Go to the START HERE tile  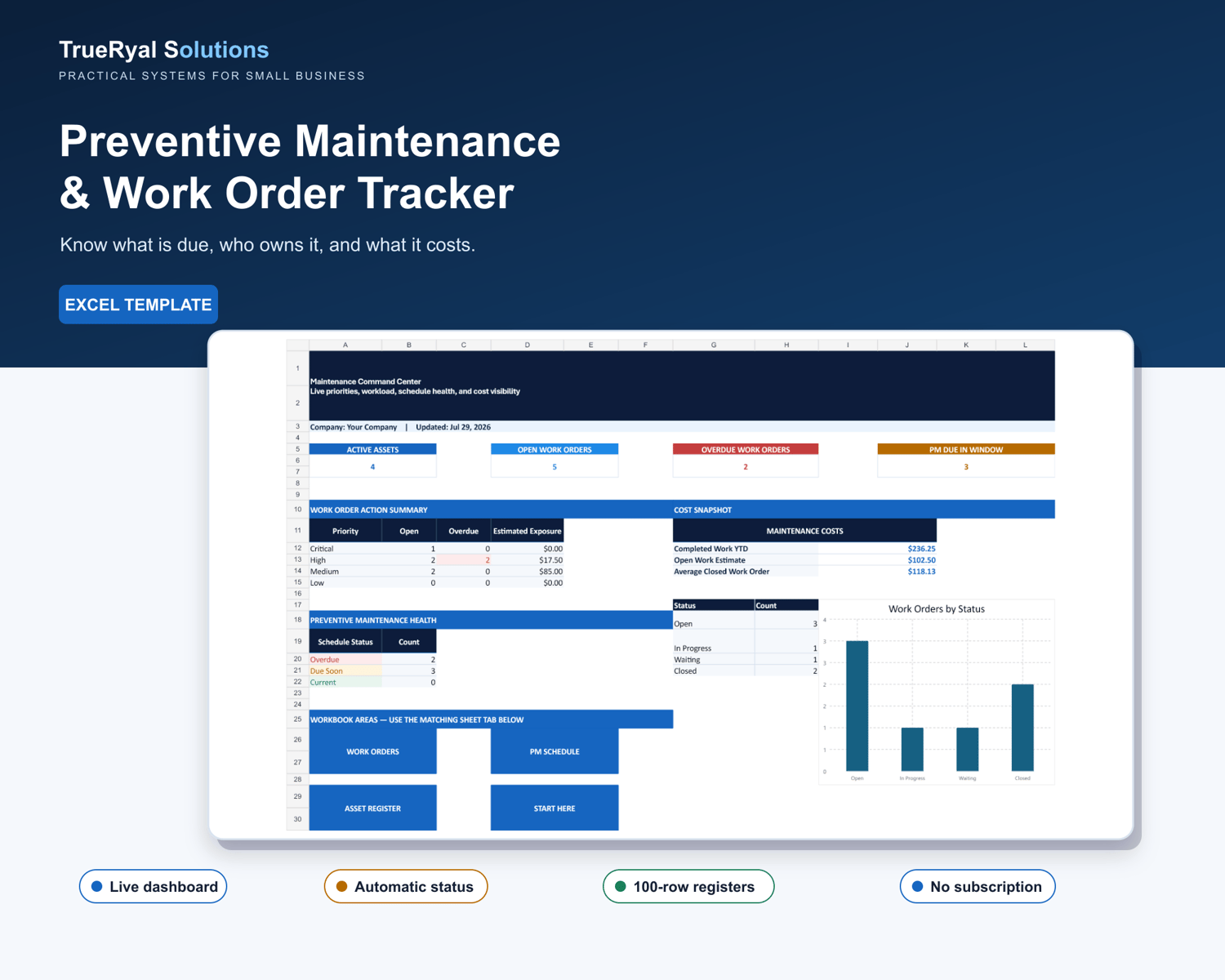555,808
